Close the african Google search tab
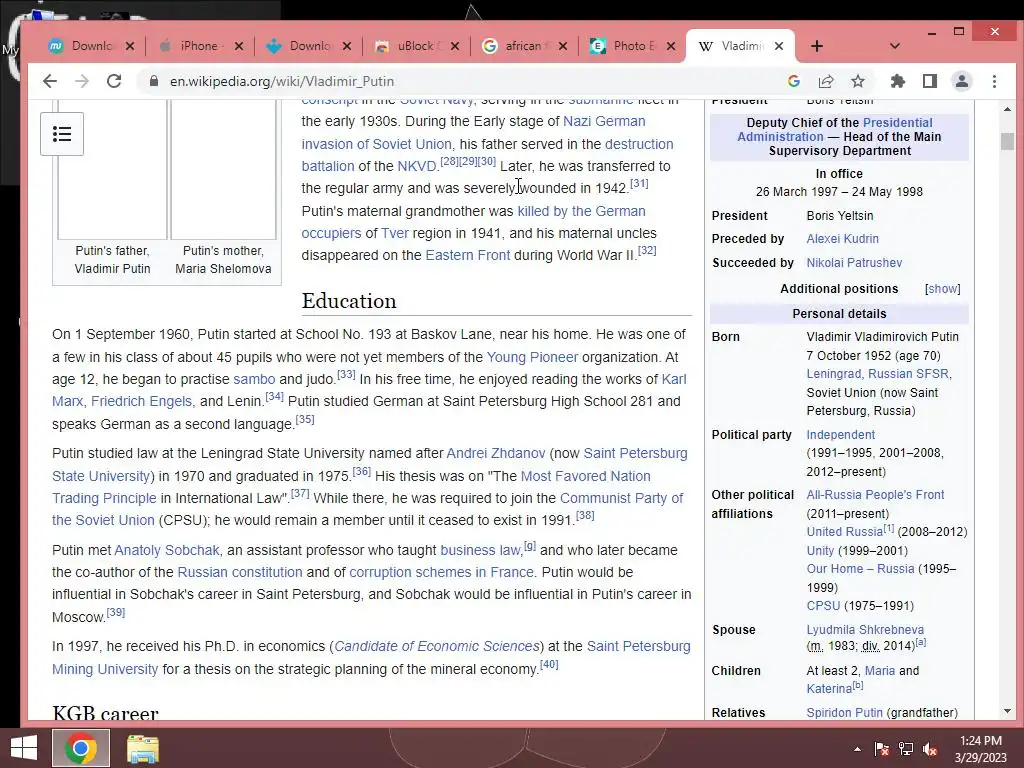This screenshot has width=1024, height=768. pos(563,46)
